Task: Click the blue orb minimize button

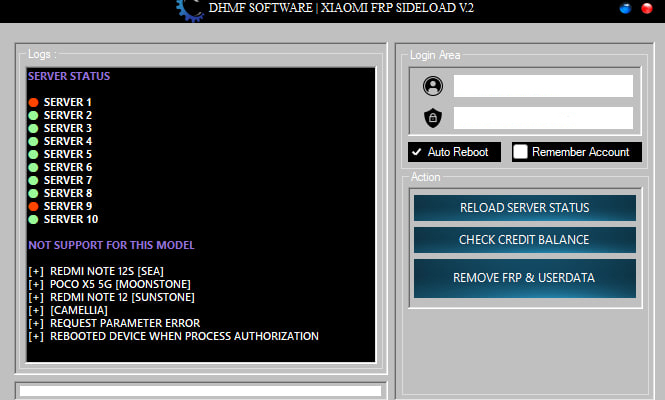Action: pos(625,8)
